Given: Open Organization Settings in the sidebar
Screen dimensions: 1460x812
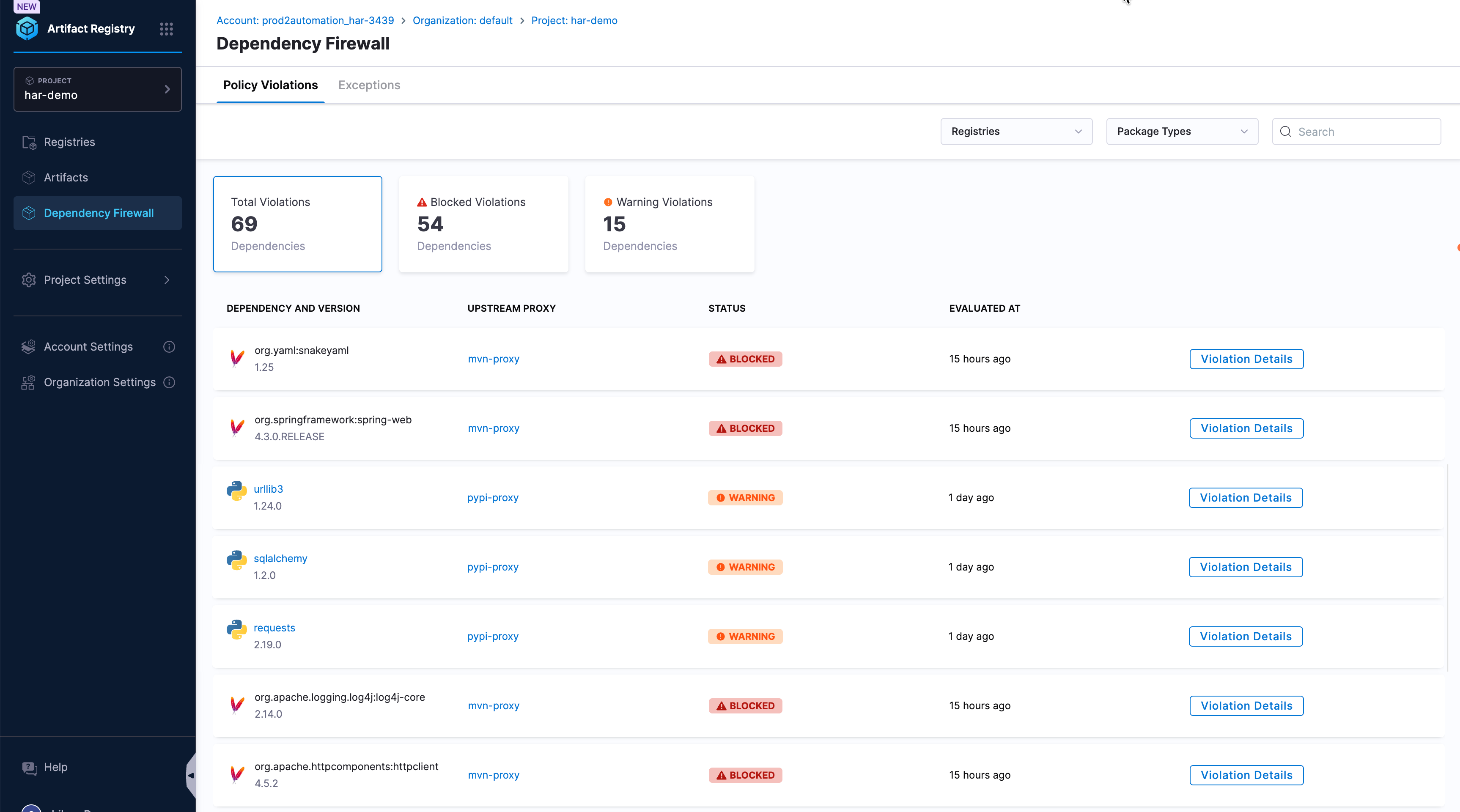Looking at the screenshot, I should 99,382.
